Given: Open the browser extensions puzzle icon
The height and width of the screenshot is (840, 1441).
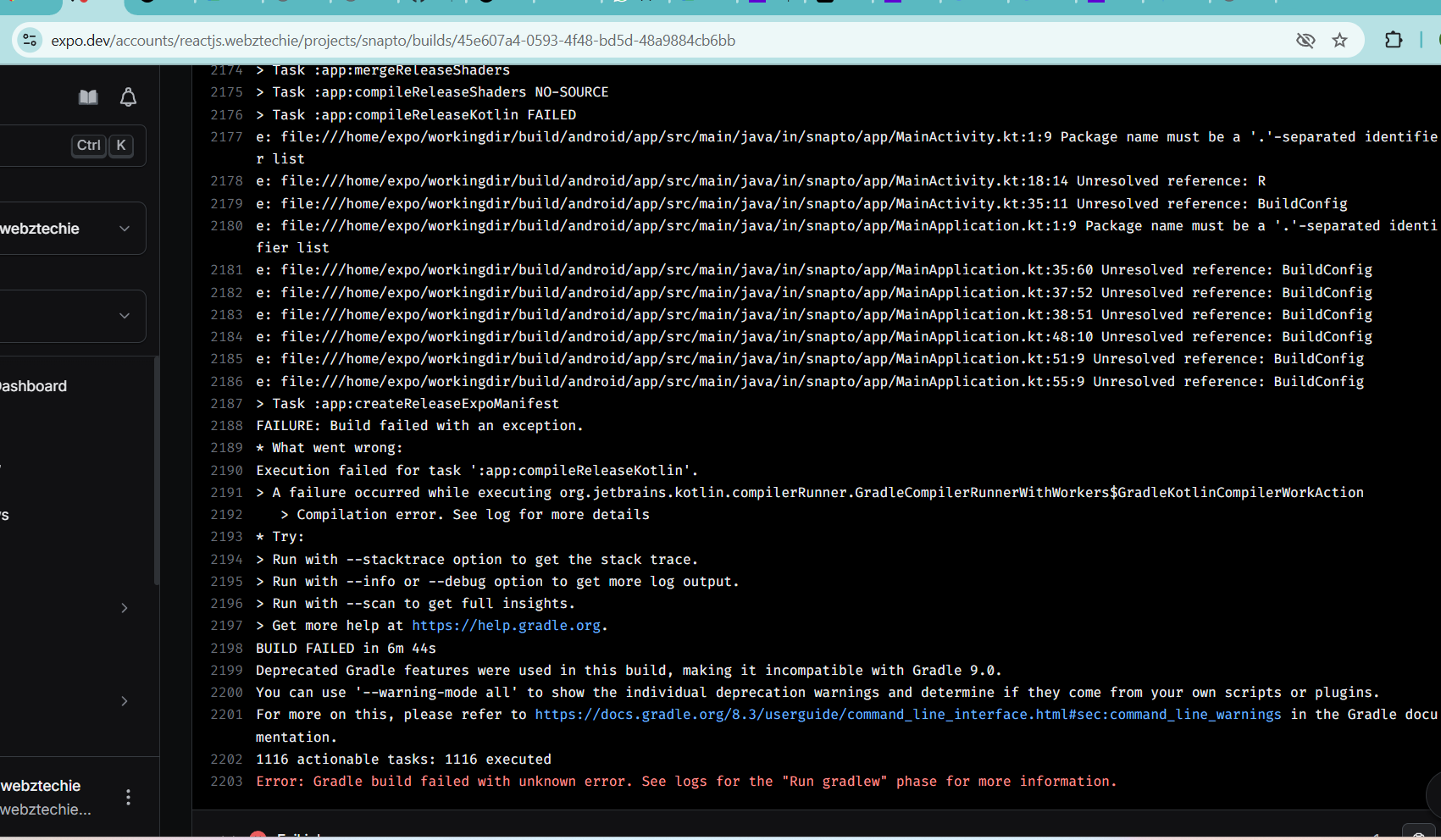Looking at the screenshot, I should coord(1394,40).
